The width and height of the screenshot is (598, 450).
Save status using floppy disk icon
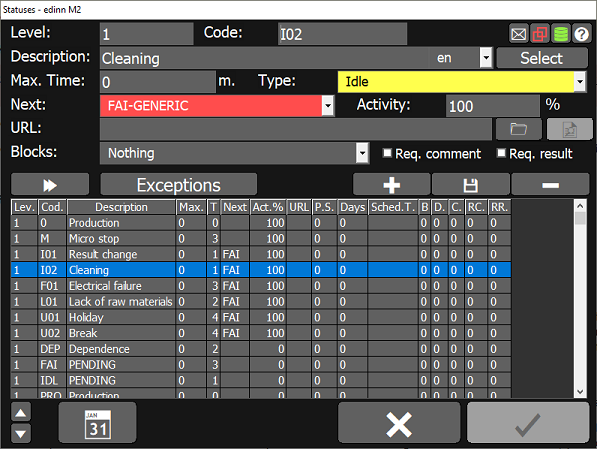pyautogui.click(x=470, y=185)
